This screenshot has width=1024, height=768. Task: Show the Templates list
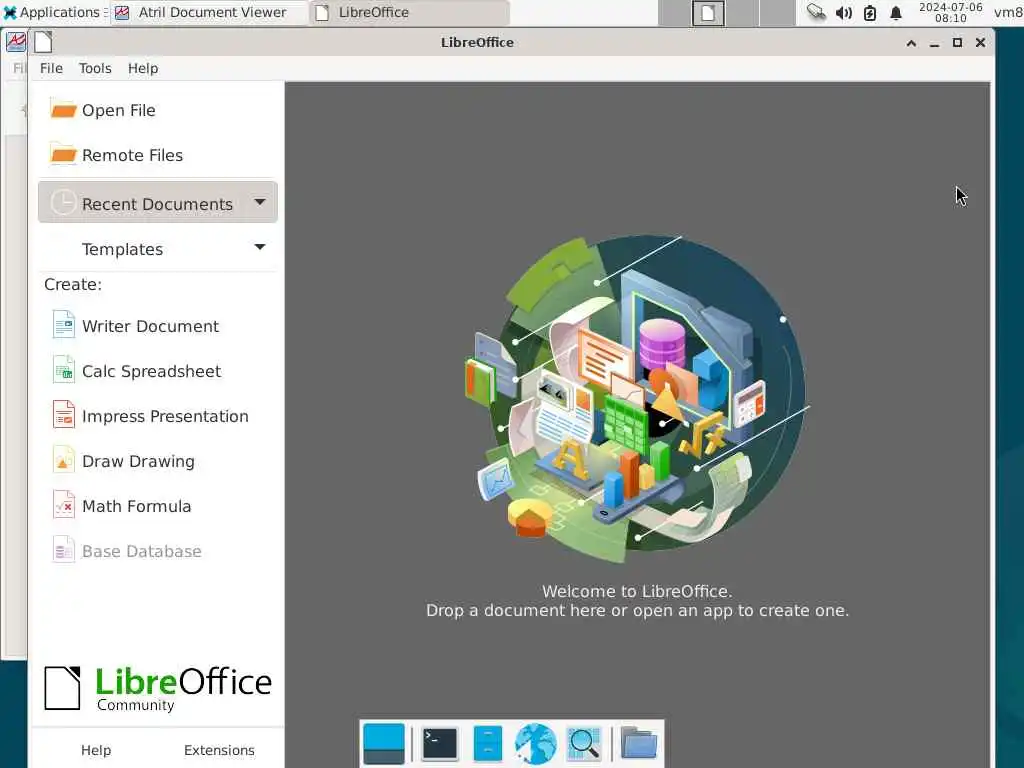click(x=157, y=248)
